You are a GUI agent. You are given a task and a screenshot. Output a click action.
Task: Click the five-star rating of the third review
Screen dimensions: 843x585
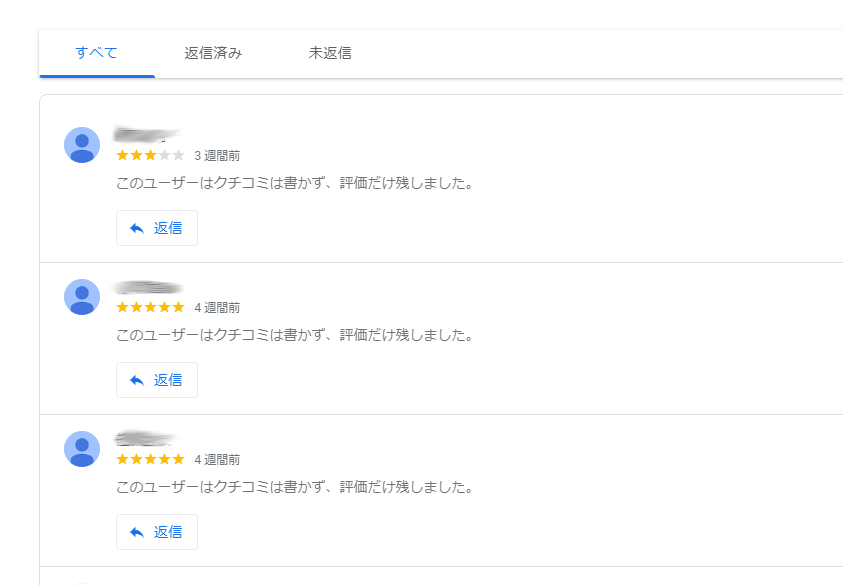[x=151, y=459]
